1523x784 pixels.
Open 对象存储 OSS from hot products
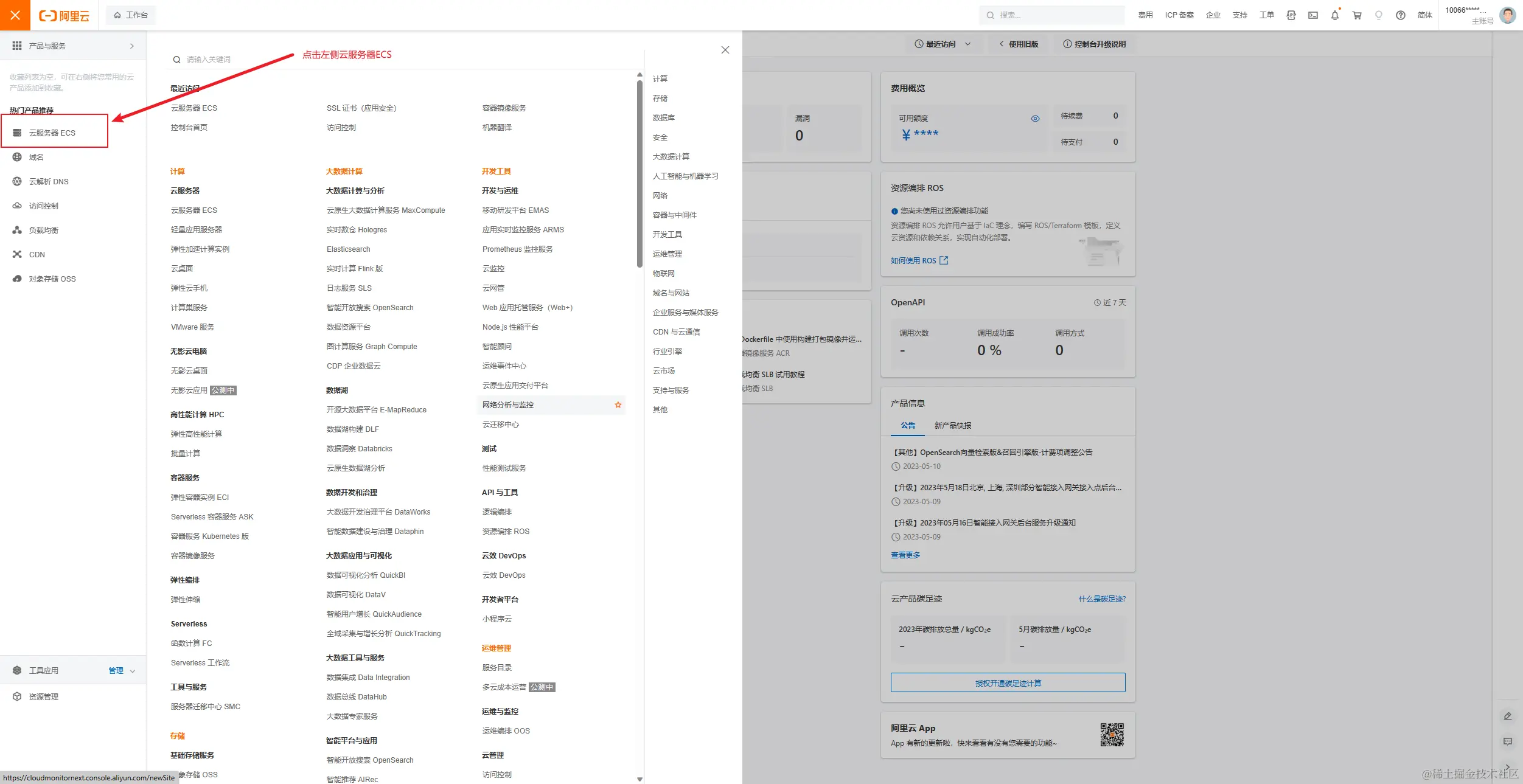coord(52,279)
